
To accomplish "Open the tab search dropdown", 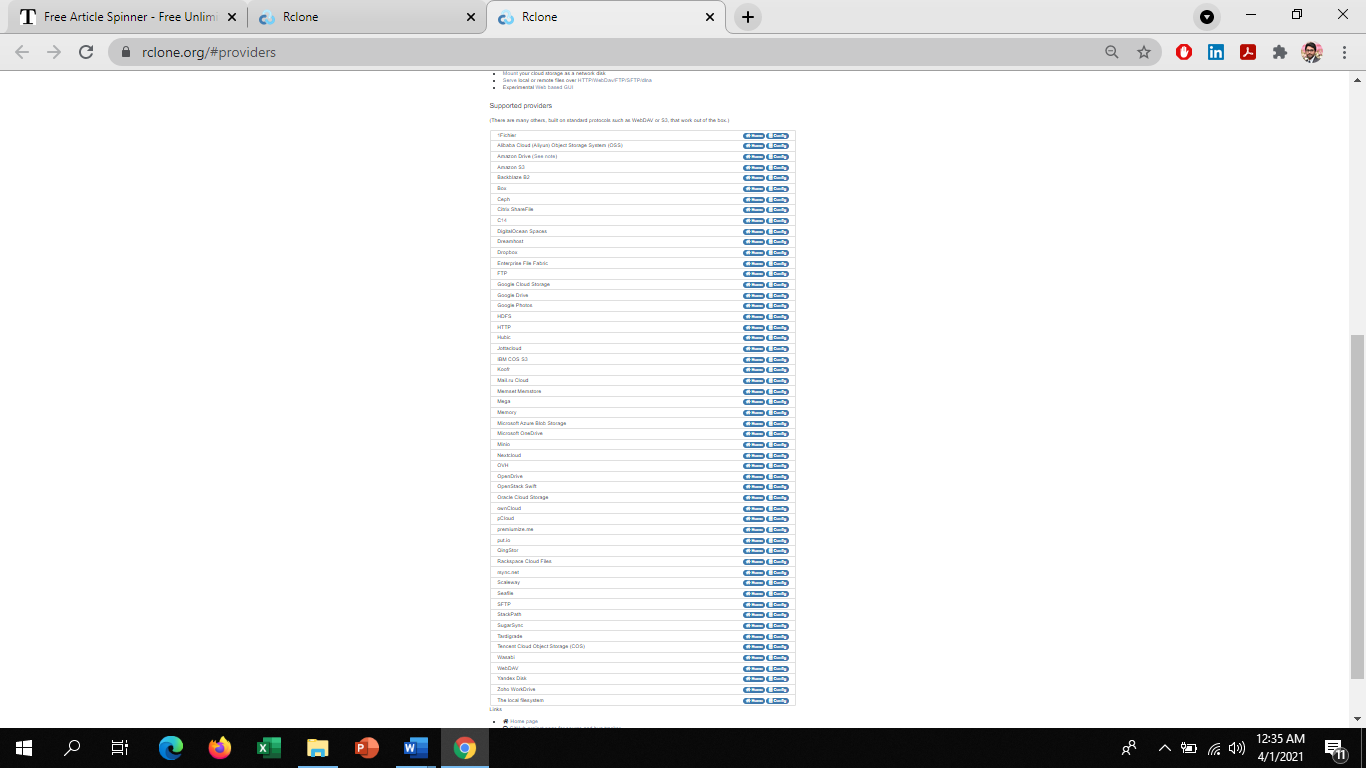I will click(1207, 17).
